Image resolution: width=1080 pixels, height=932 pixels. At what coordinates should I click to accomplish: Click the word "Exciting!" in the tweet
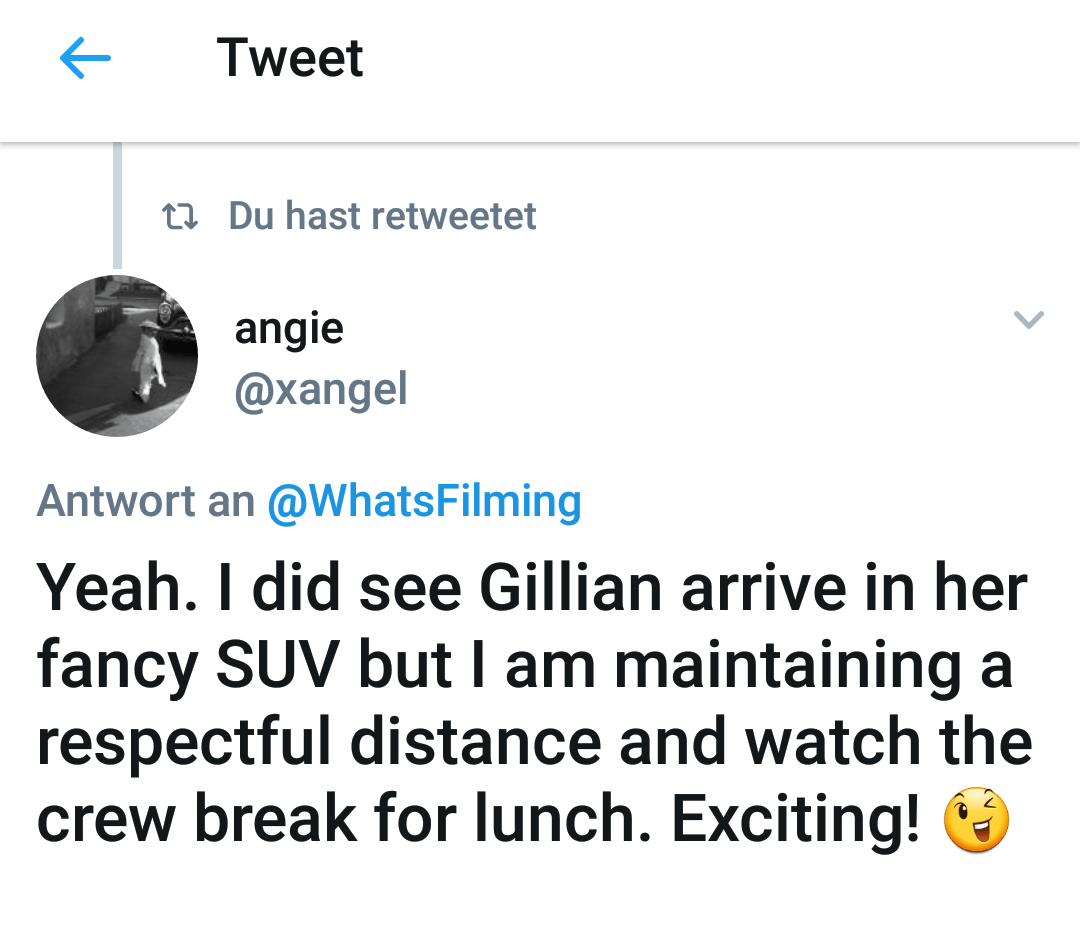pos(796,819)
